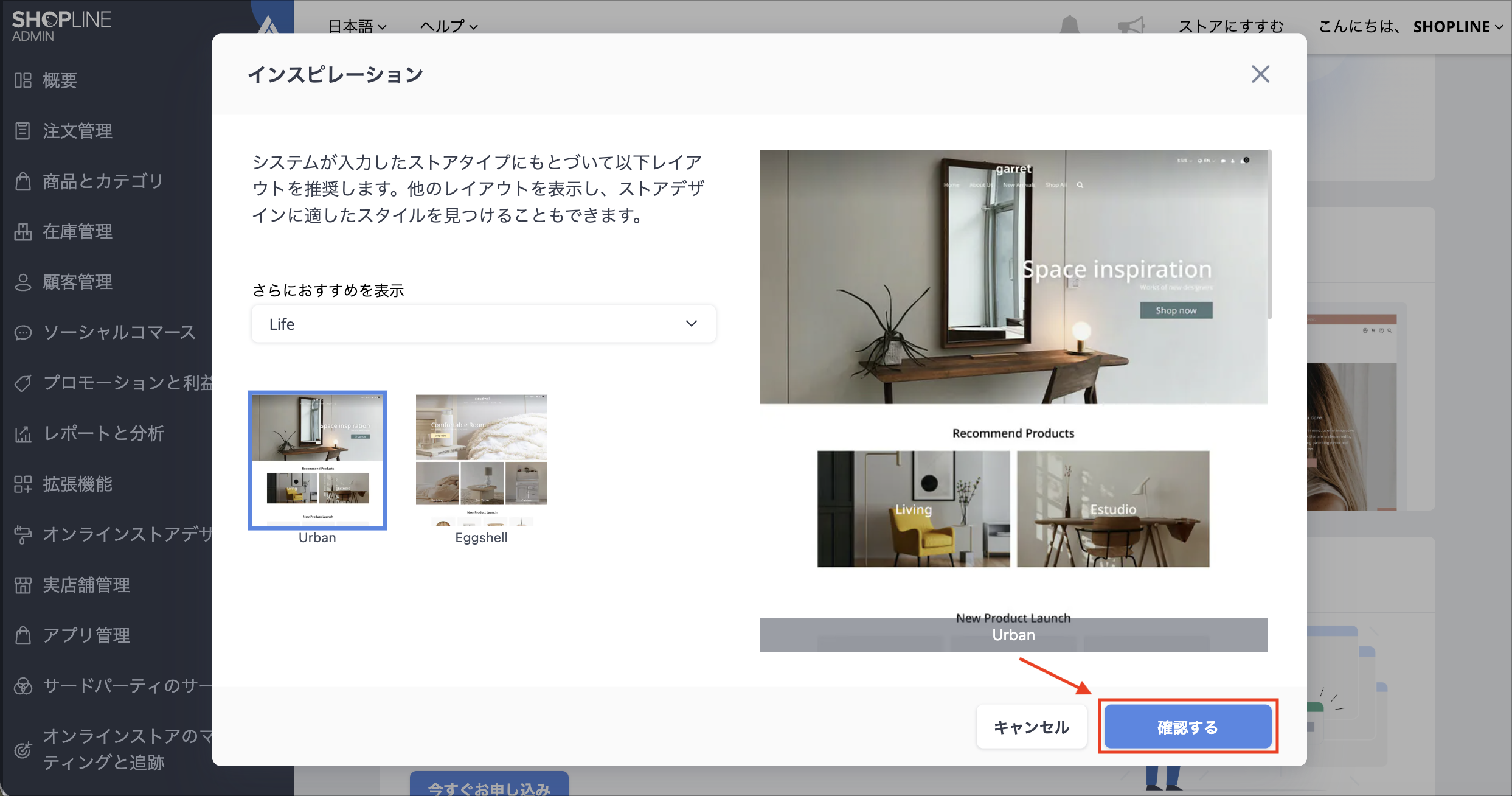Open アプリ管理 menu item
The width and height of the screenshot is (1512, 796).
point(86,636)
